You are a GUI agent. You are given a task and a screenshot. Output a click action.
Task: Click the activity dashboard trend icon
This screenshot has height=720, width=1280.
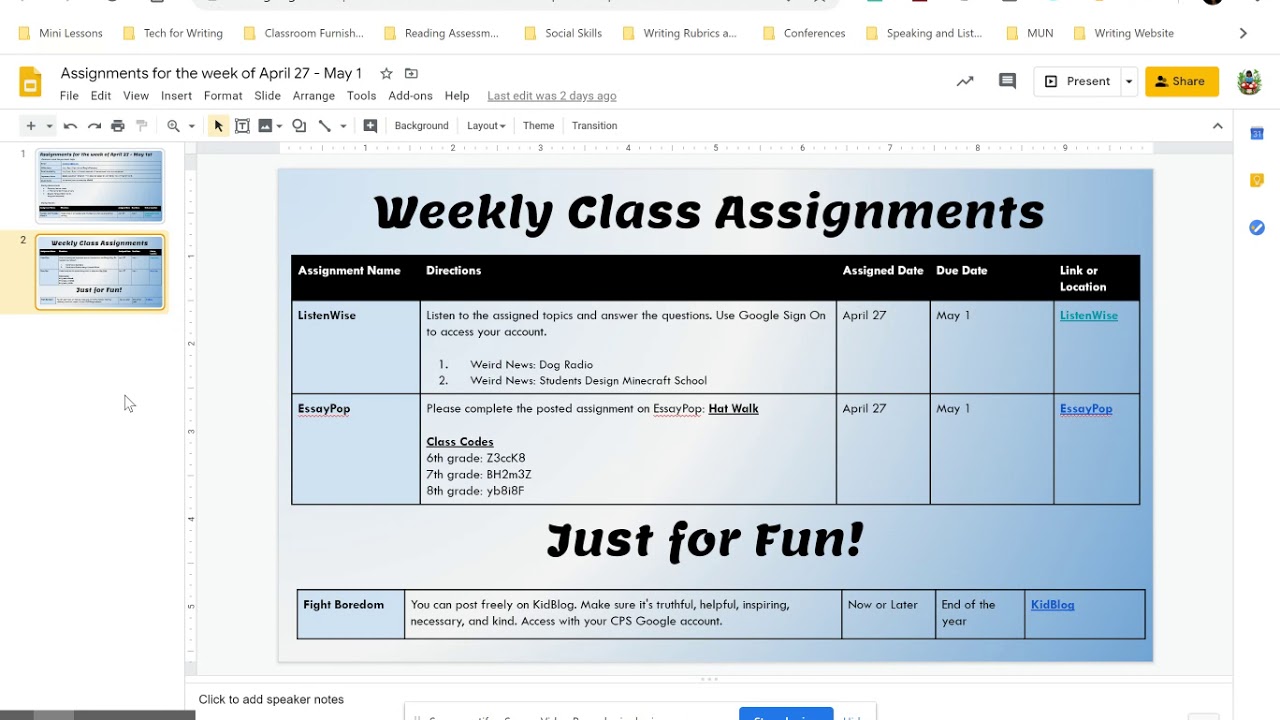click(965, 82)
